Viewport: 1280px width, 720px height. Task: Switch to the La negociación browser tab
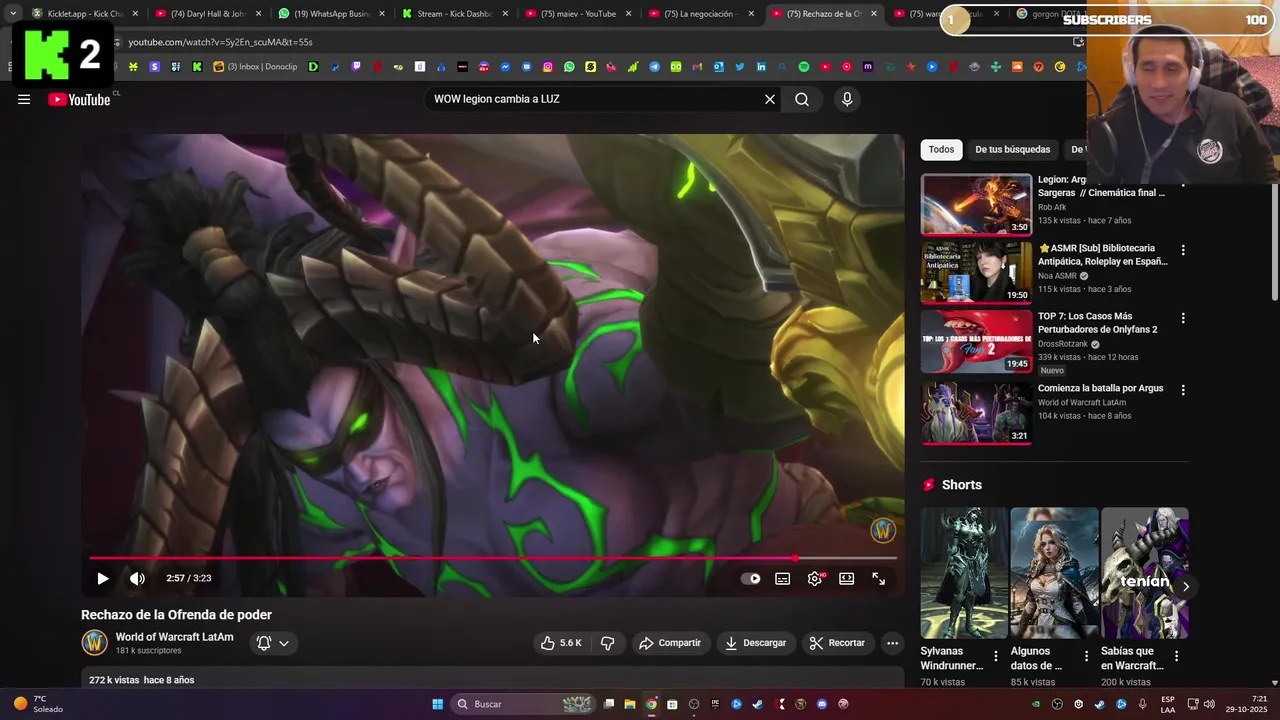click(700, 14)
